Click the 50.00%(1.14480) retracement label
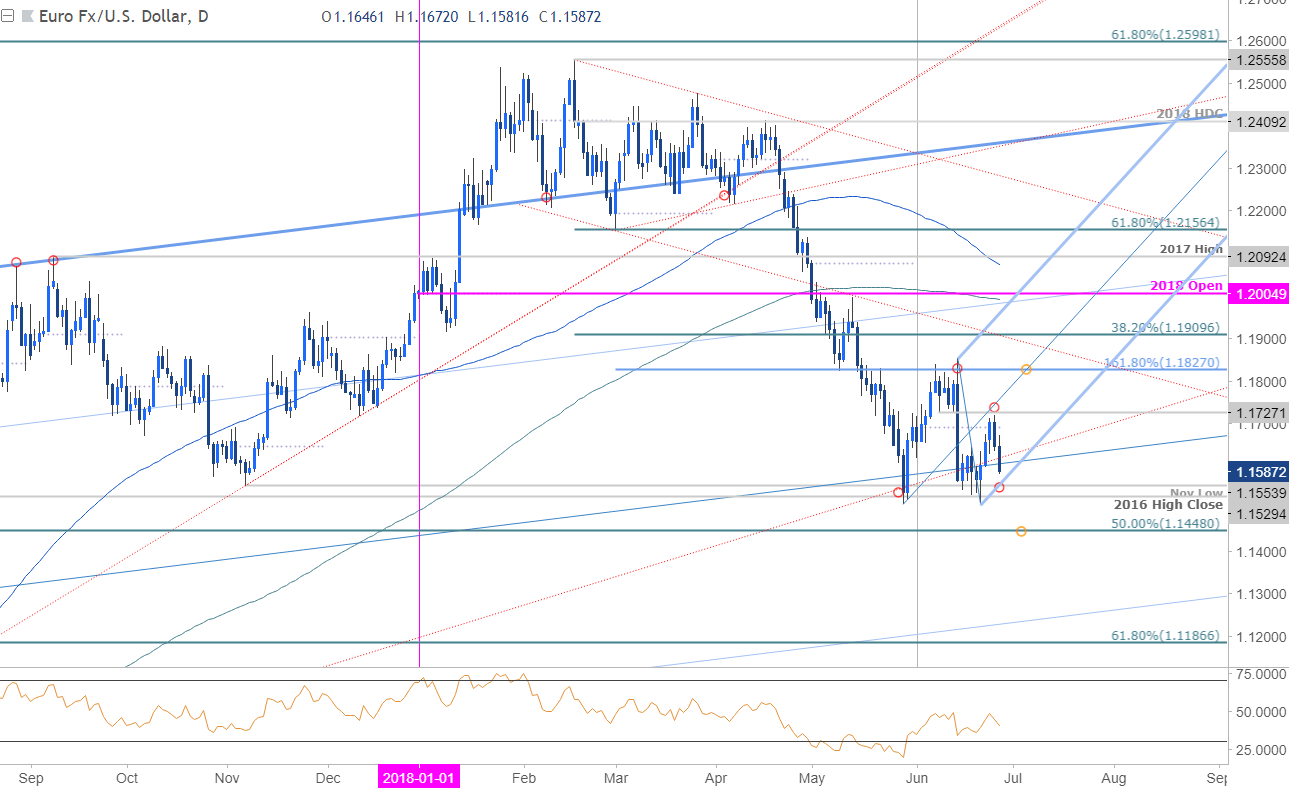1289x788 pixels. [1167, 523]
